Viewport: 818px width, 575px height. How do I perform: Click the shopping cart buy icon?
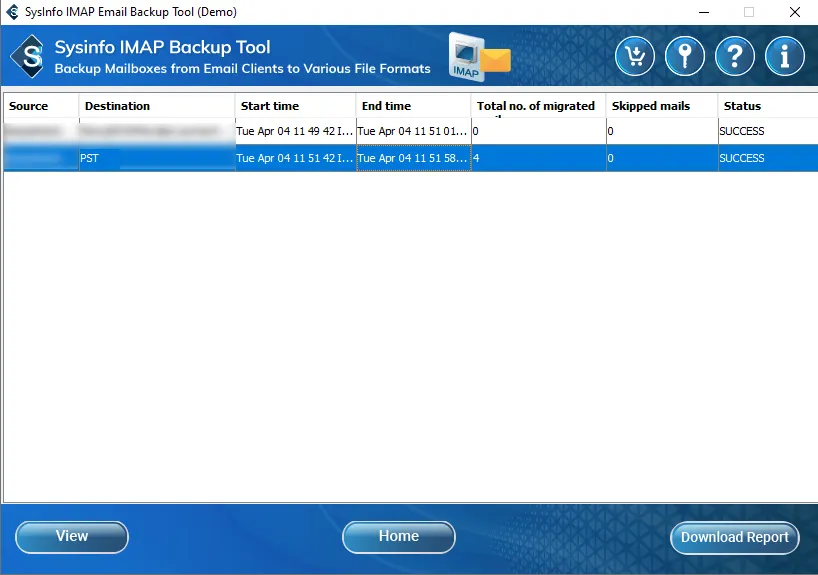[x=635, y=56]
